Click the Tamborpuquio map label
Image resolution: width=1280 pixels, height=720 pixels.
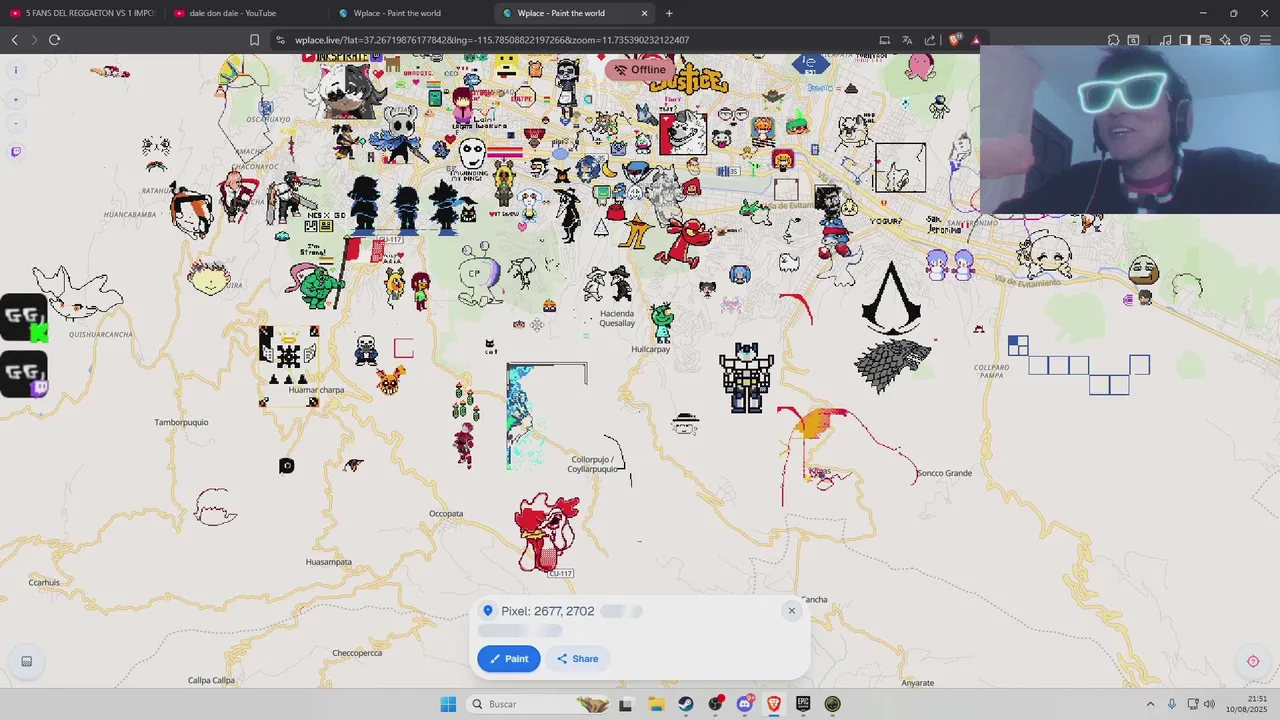181,422
